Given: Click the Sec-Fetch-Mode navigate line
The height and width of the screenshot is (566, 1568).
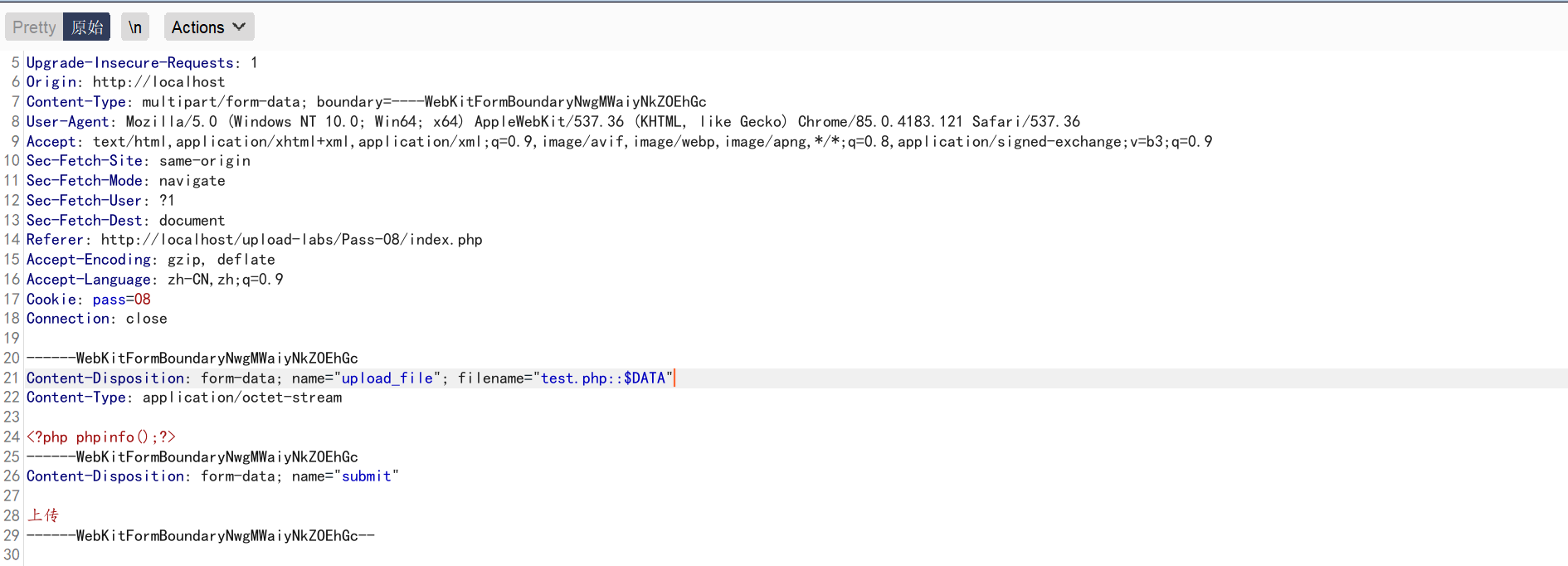Looking at the screenshot, I should 126,181.
